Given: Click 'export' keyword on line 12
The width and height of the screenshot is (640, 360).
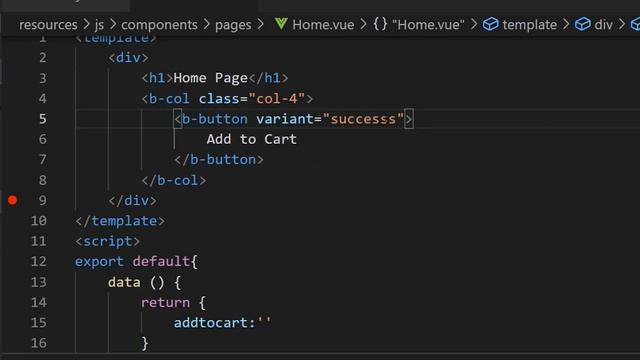Looking at the screenshot, I should (x=99, y=262).
